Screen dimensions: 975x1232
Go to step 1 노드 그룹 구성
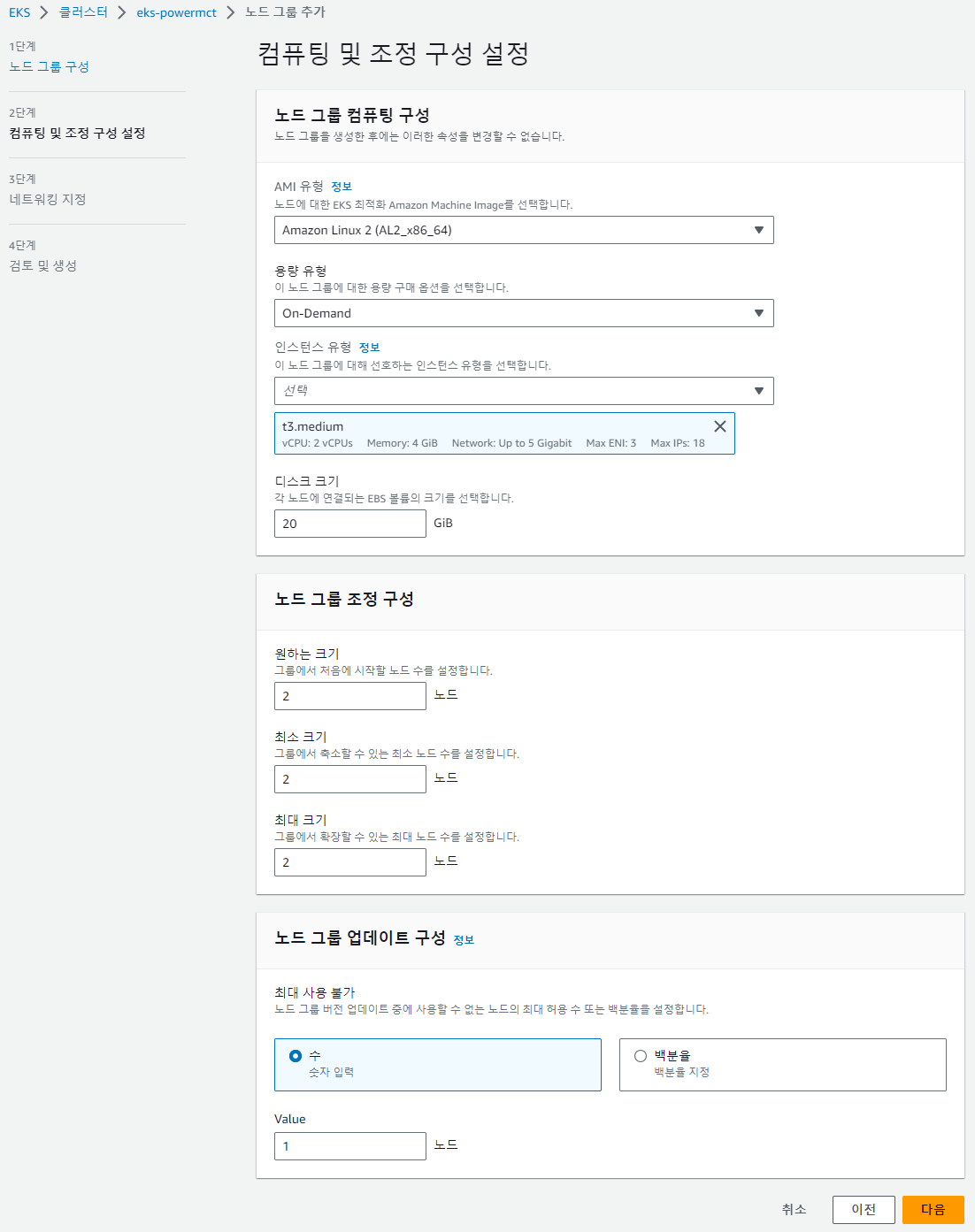click(x=49, y=66)
